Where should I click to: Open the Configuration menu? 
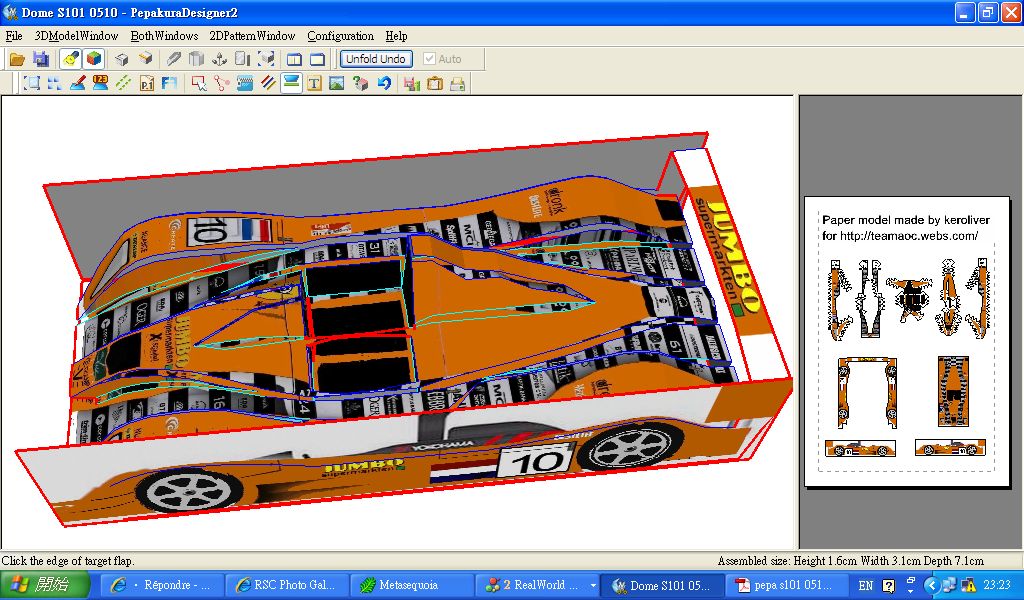[340, 36]
